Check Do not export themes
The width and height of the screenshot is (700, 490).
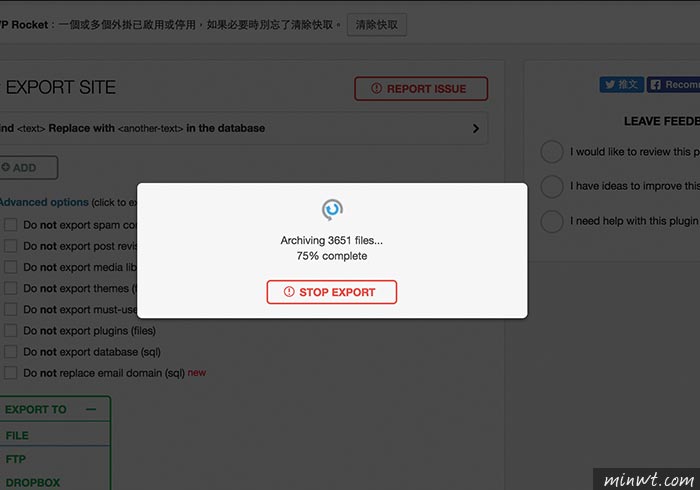pyautogui.click(x=11, y=288)
